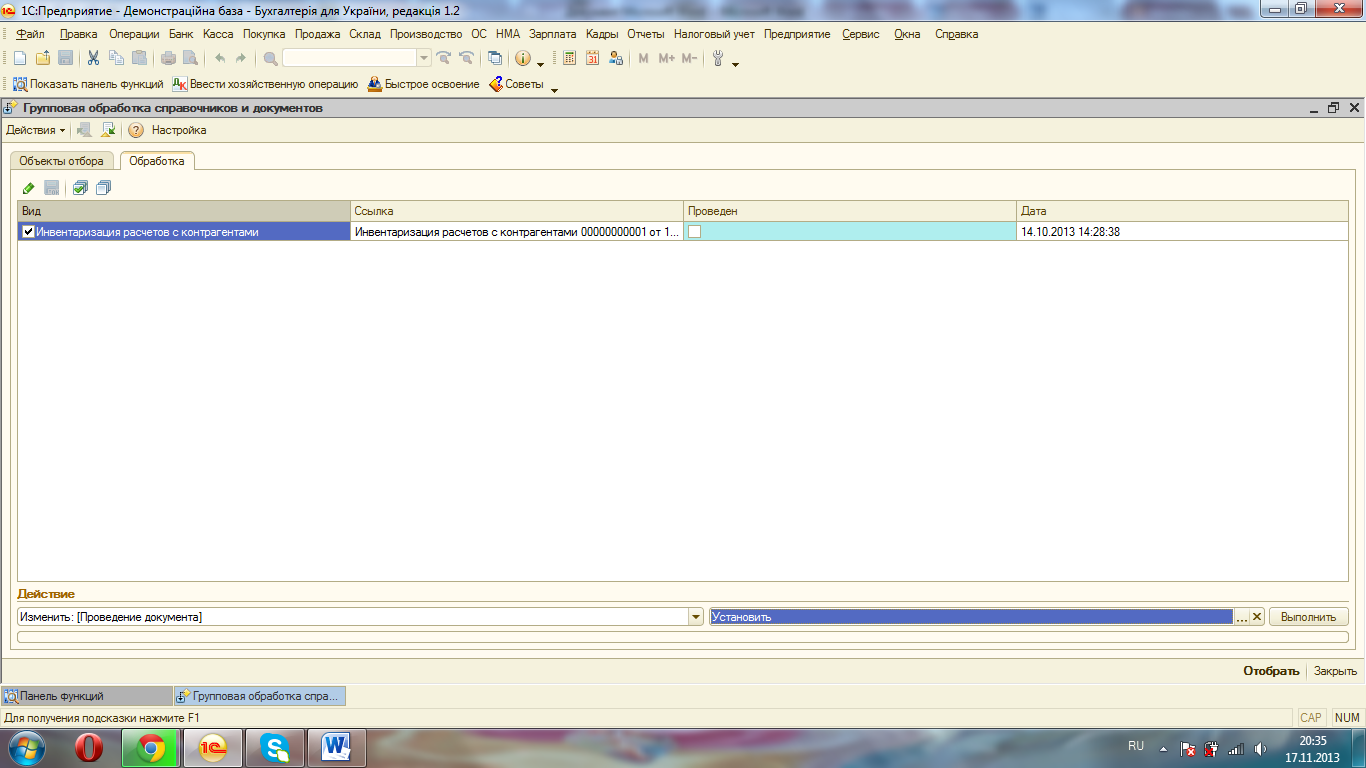The height and width of the screenshot is (768, 1366).
Task: Open the Файл menu
Action: pos(30,34)
